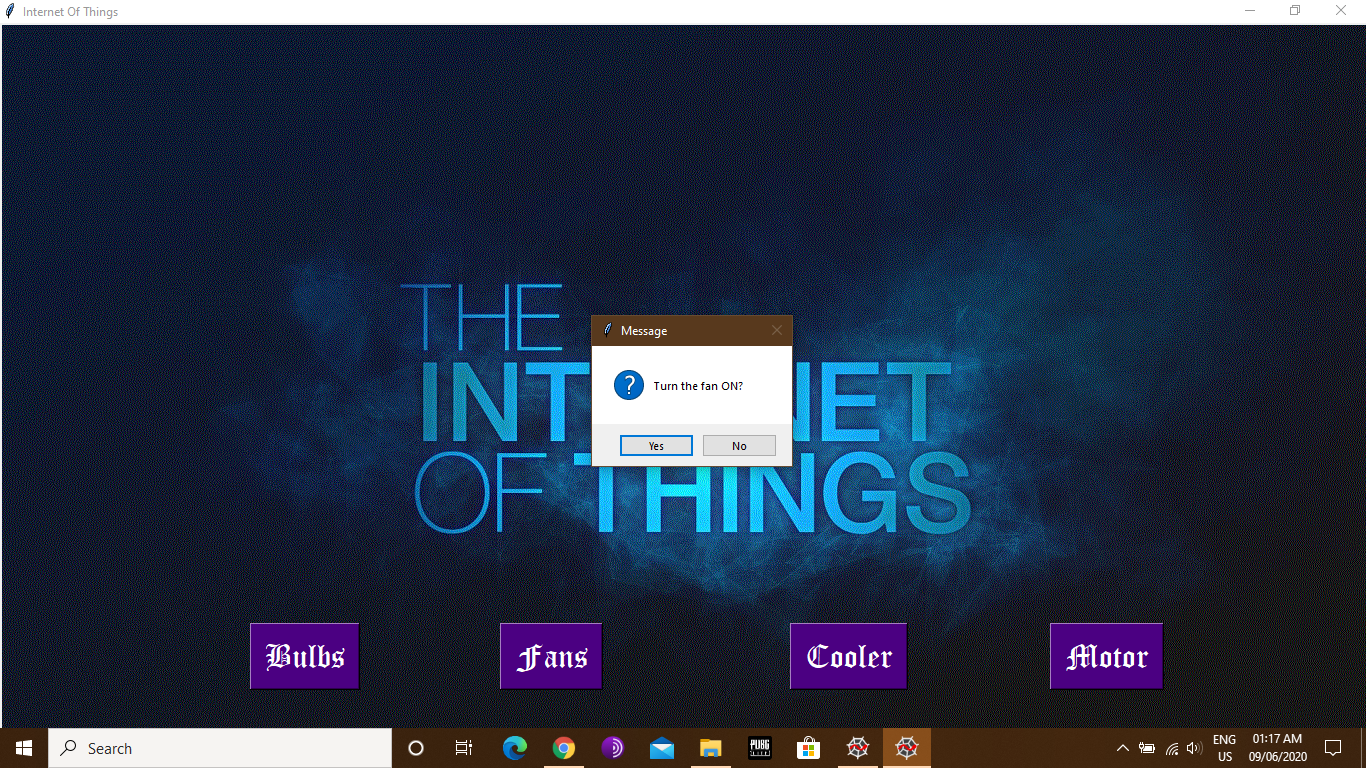Click the 'Message' dialog title text
The height and width of the screenshot is (768, 1366).
pyautogui.click(x=644, y=331)
